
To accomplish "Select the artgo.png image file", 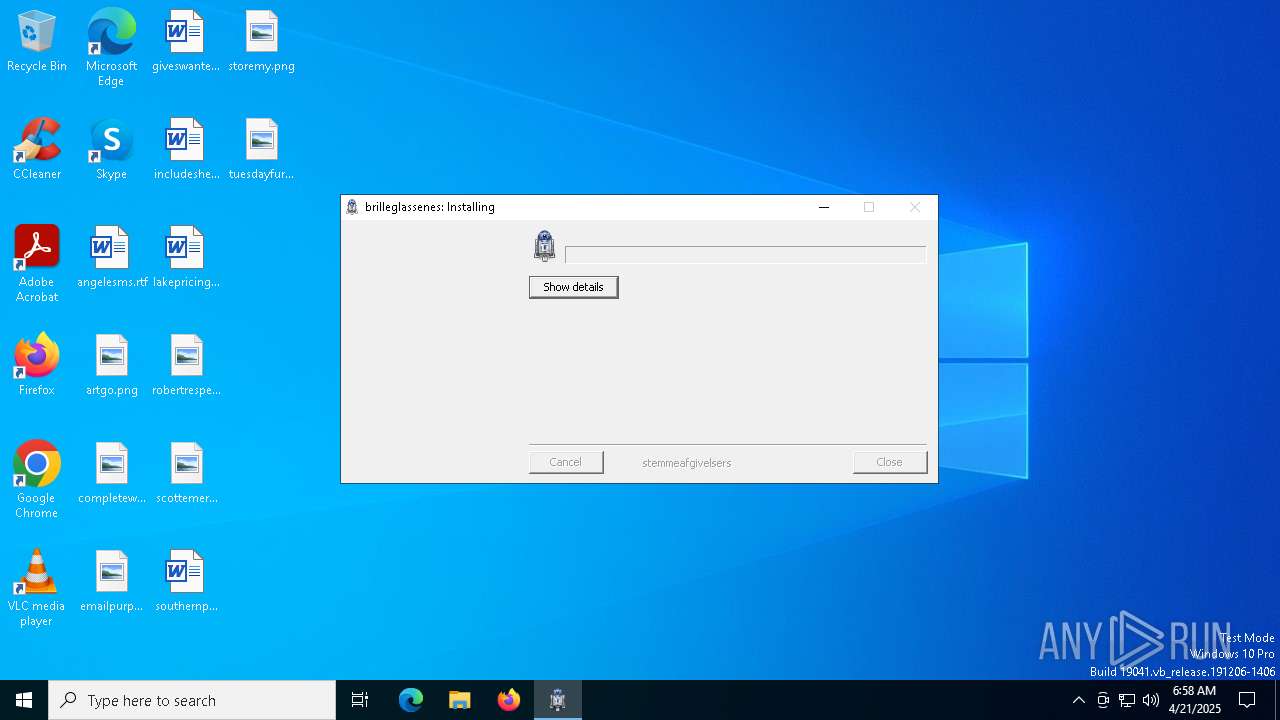I will coord(111,366).
